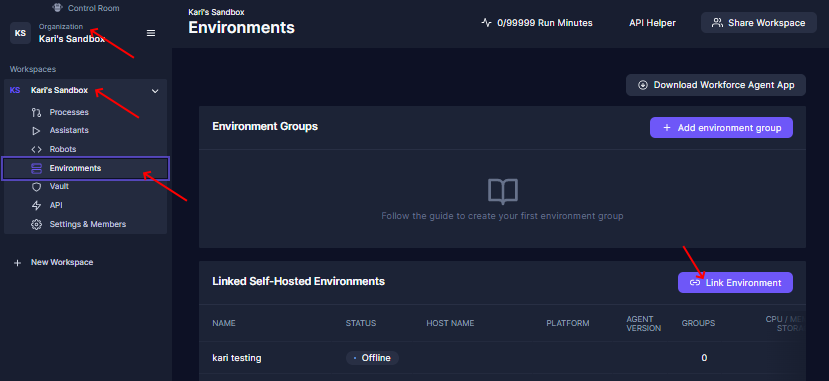
Task: Open the Share Workspace button
Action: (759, 23)
